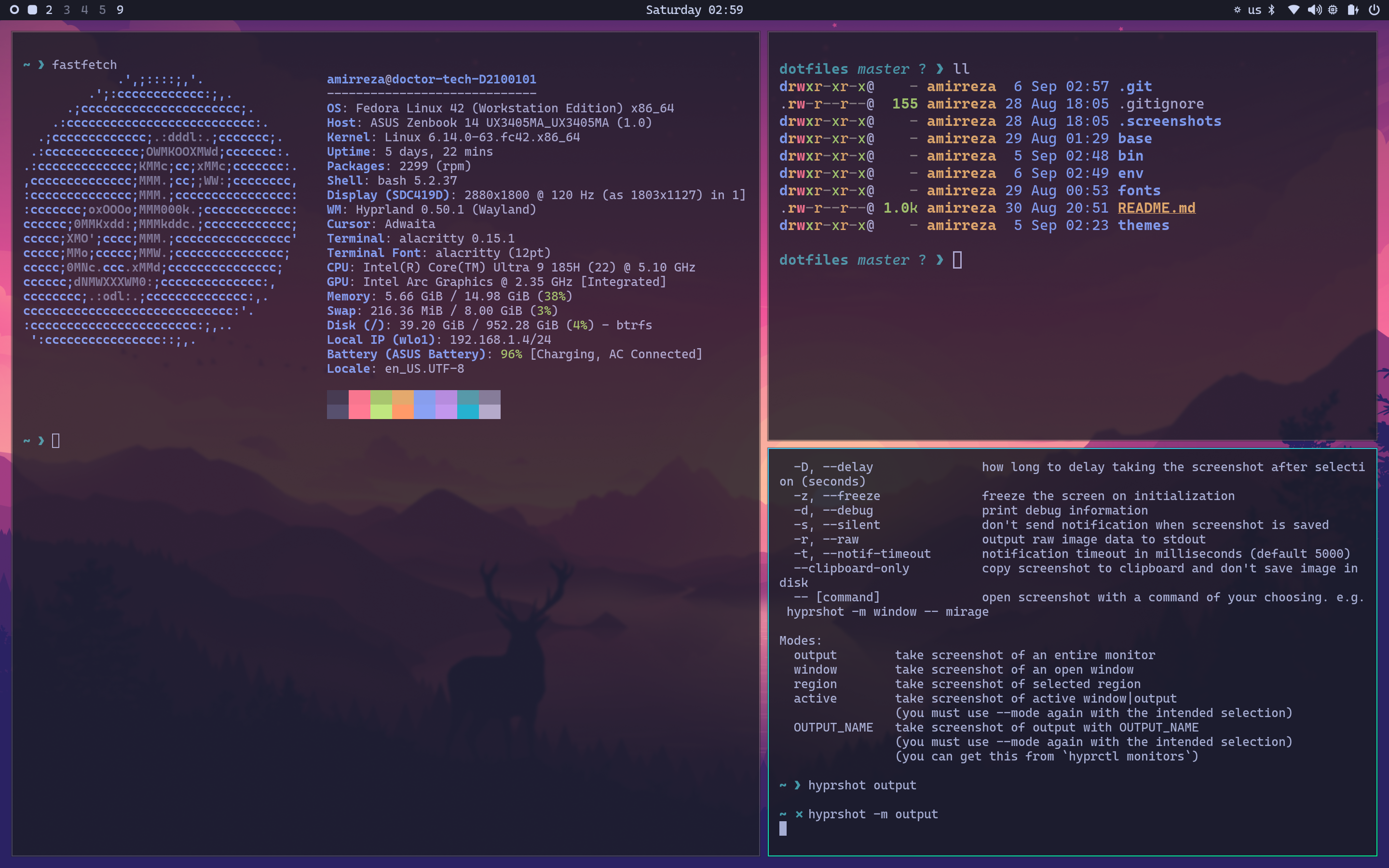1389x868 pixels.
Task: Click the volume speaker icon
Action: coord(1314,10)
